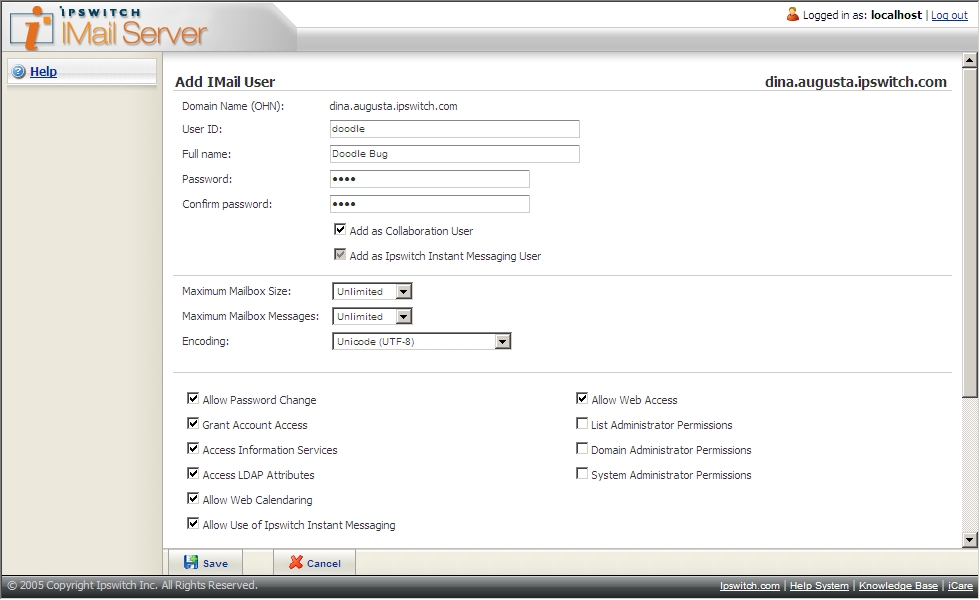The height and width of the screenshot is (600, 980).
Task: Click the Encoding label
Action: [x=206, y=341]
